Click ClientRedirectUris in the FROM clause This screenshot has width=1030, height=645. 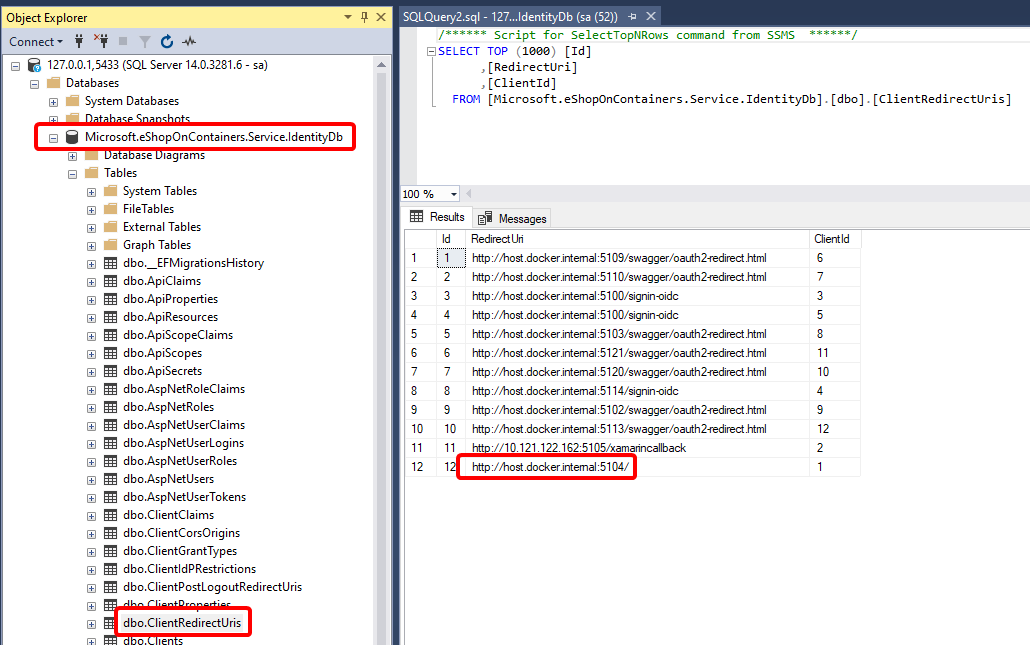coord(942,99)
